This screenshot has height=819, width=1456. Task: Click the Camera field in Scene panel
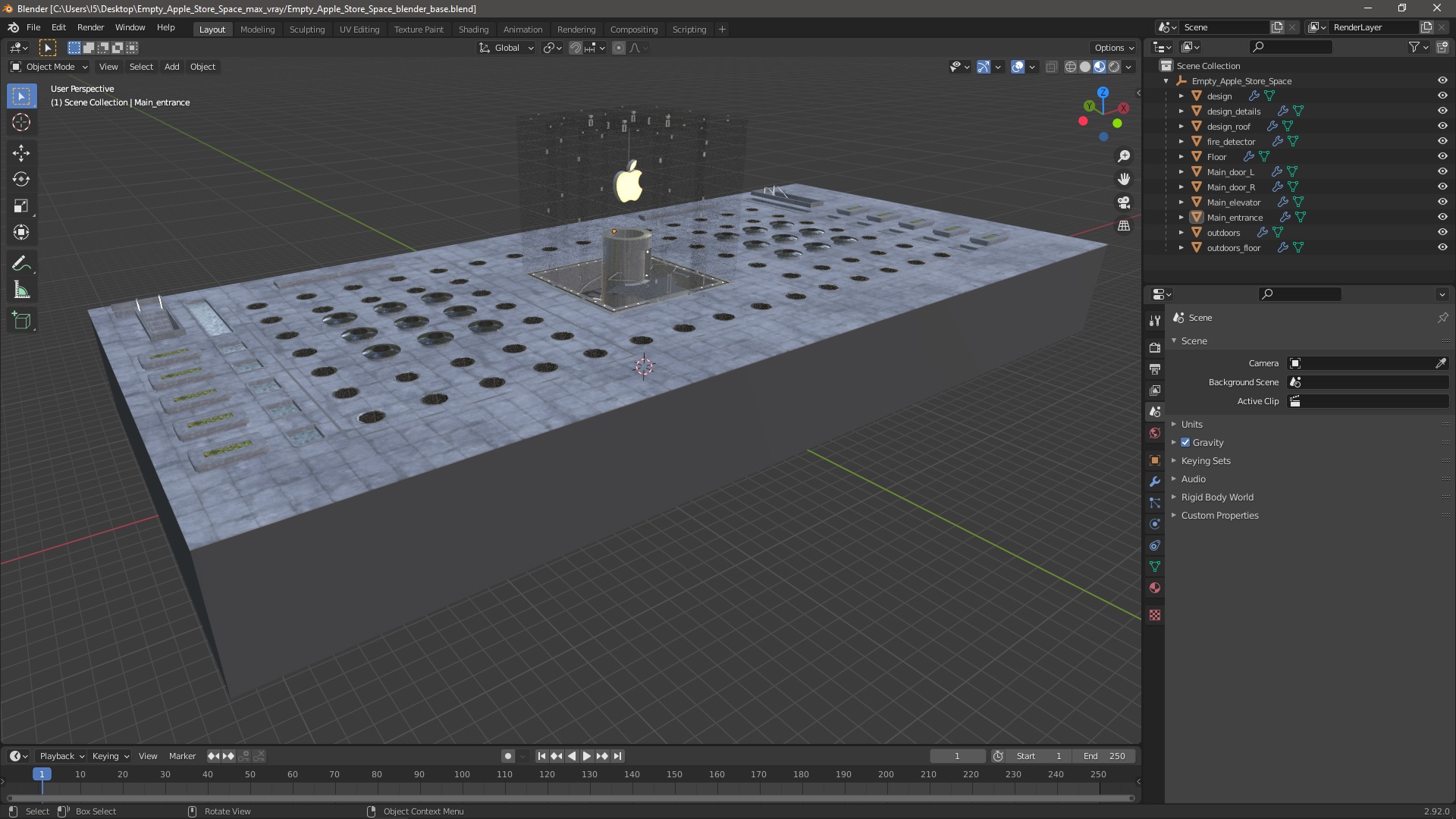(1360, 363)
